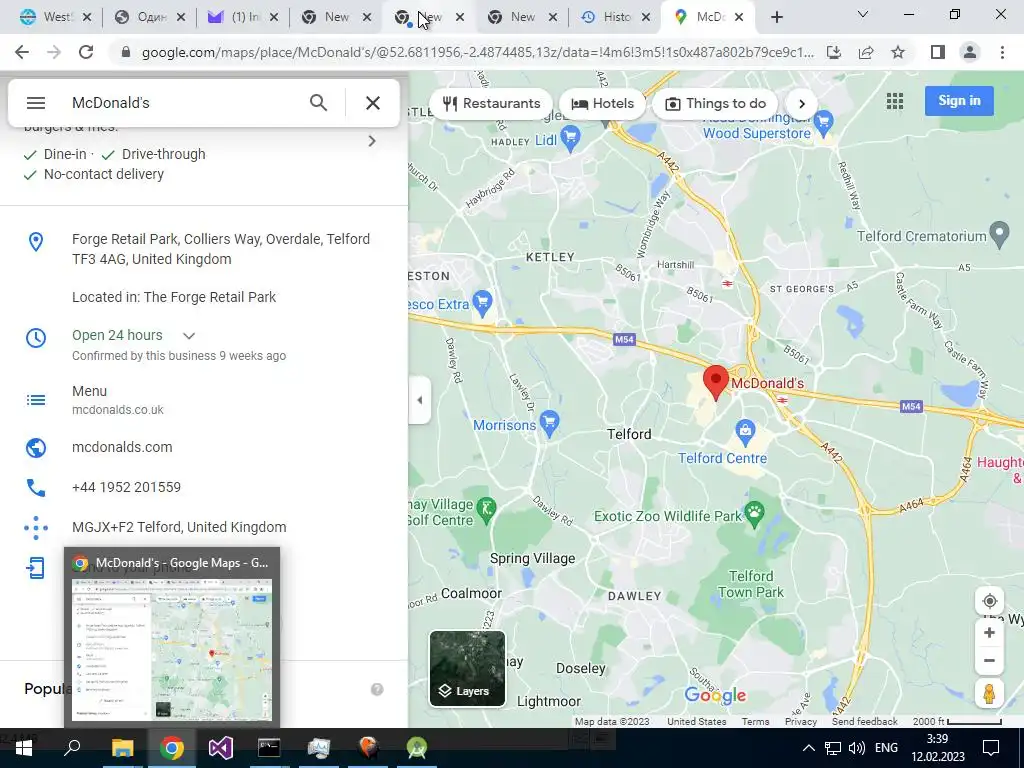Click the globe website icon
The width and height of the screenshot is (1024, 768).
pos(36,447)
